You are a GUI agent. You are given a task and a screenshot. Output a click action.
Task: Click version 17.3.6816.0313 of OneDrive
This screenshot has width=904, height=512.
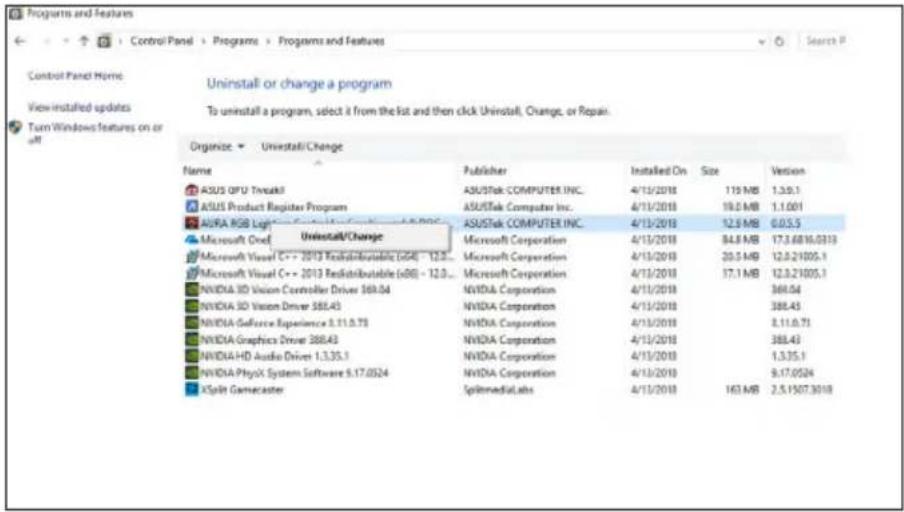[804, 240]
